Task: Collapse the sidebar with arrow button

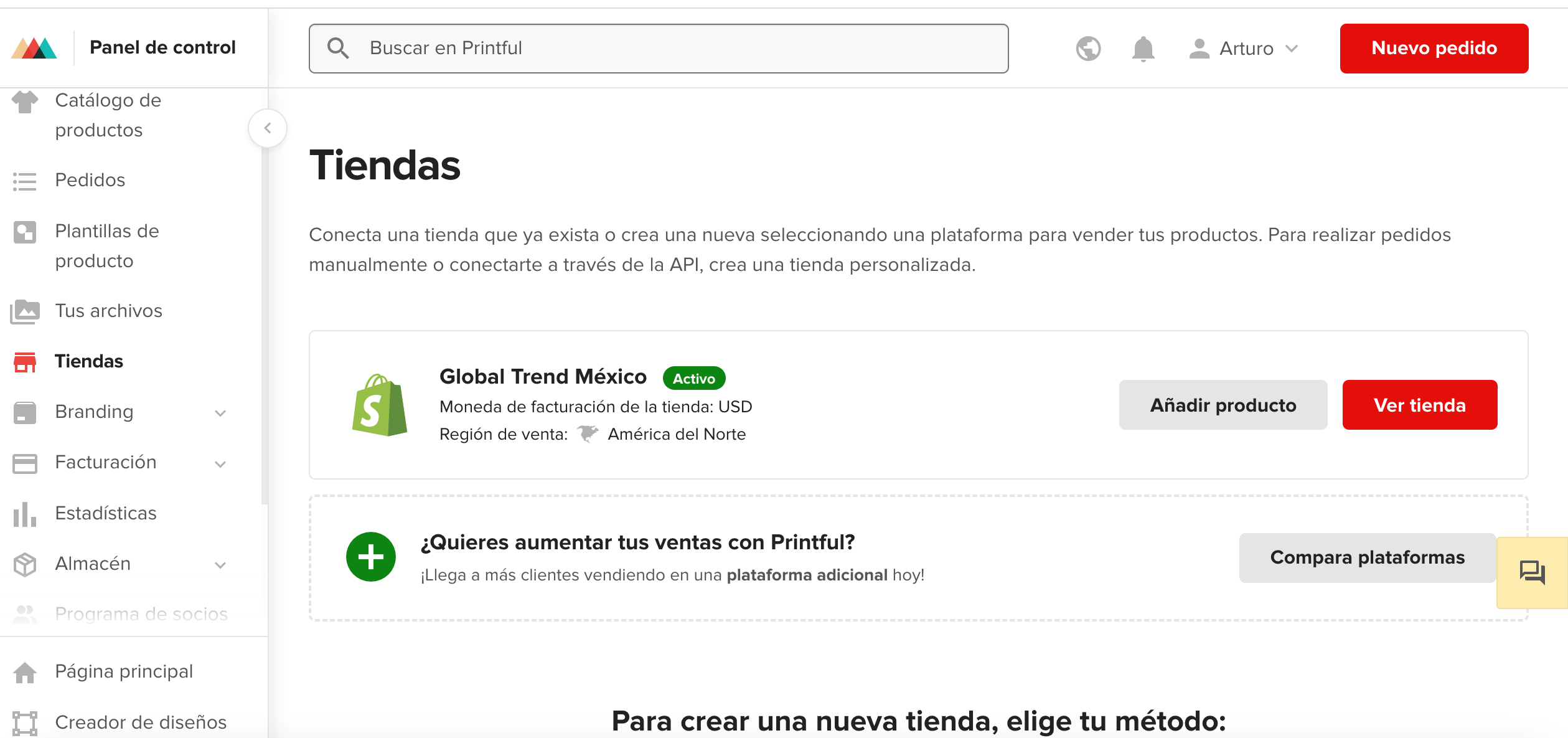Action: pos(268,128)
